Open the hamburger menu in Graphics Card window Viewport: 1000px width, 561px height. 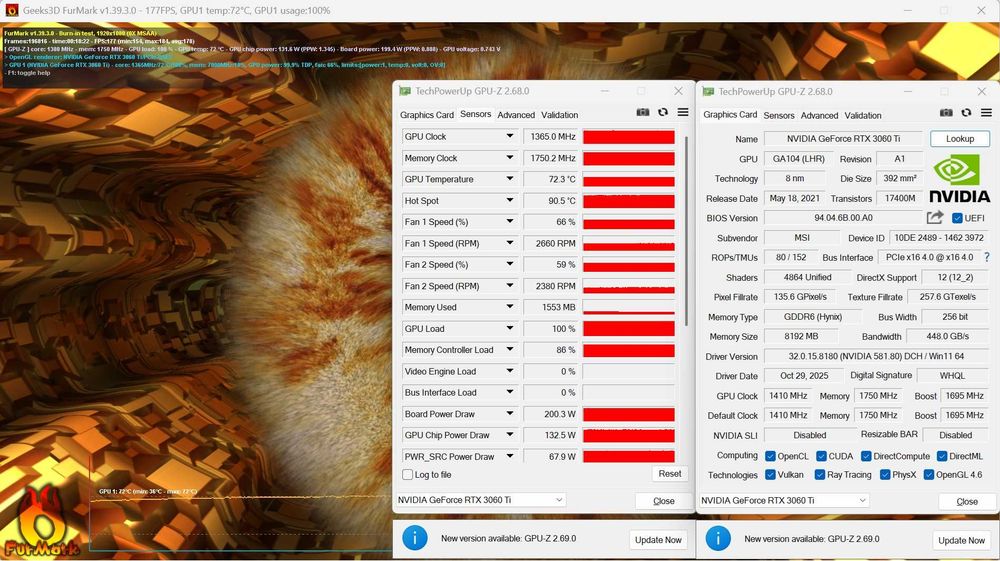click(x=986, y=113)
